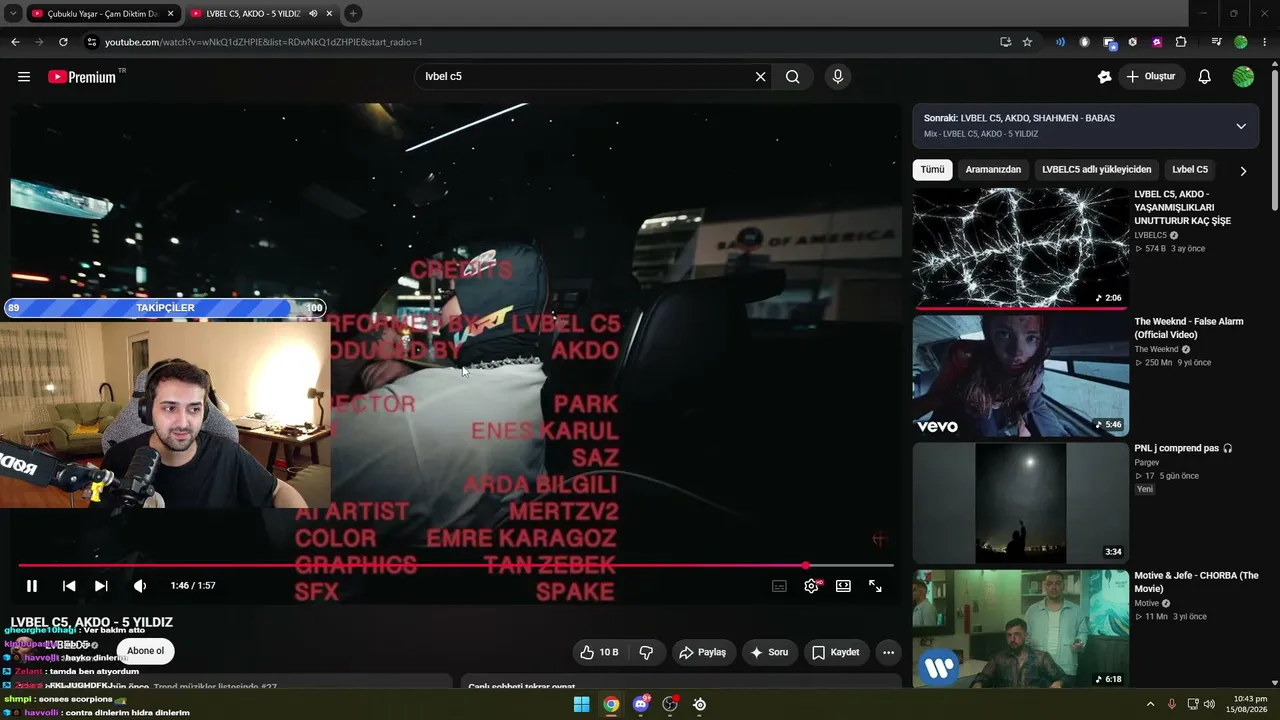Skip to the next video

pyautogui.click(x=101, y=586)
